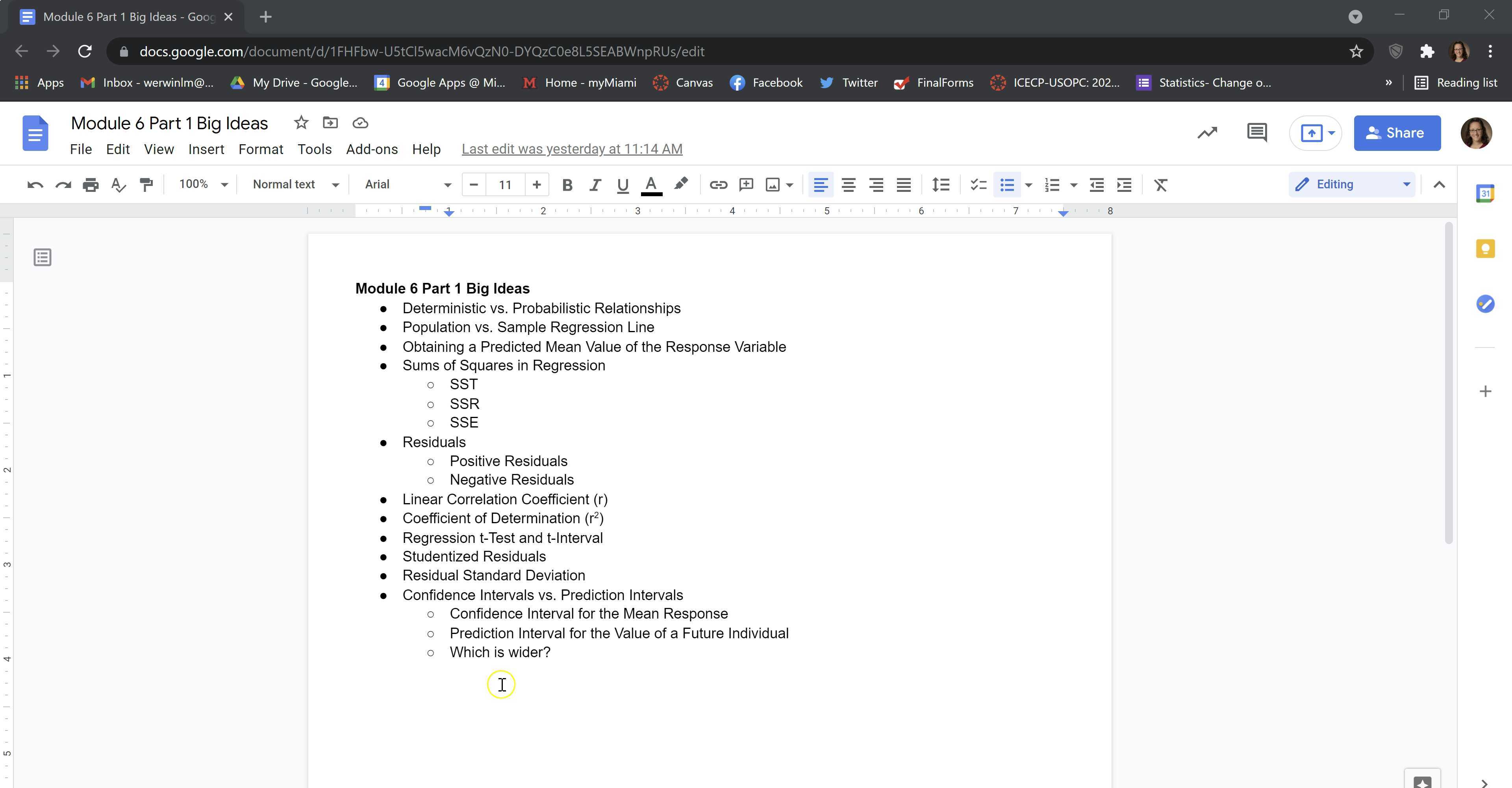Click the Share button
This screenshot has width=1512, height=788.
click(1397, 133)
